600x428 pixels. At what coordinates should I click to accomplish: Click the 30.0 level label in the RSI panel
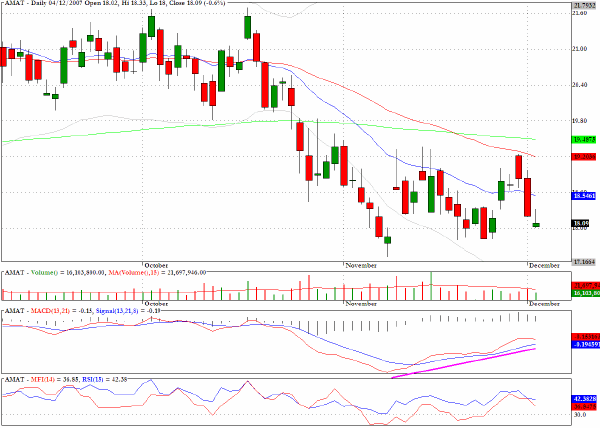pyautogui.click(x=579, y=414)
